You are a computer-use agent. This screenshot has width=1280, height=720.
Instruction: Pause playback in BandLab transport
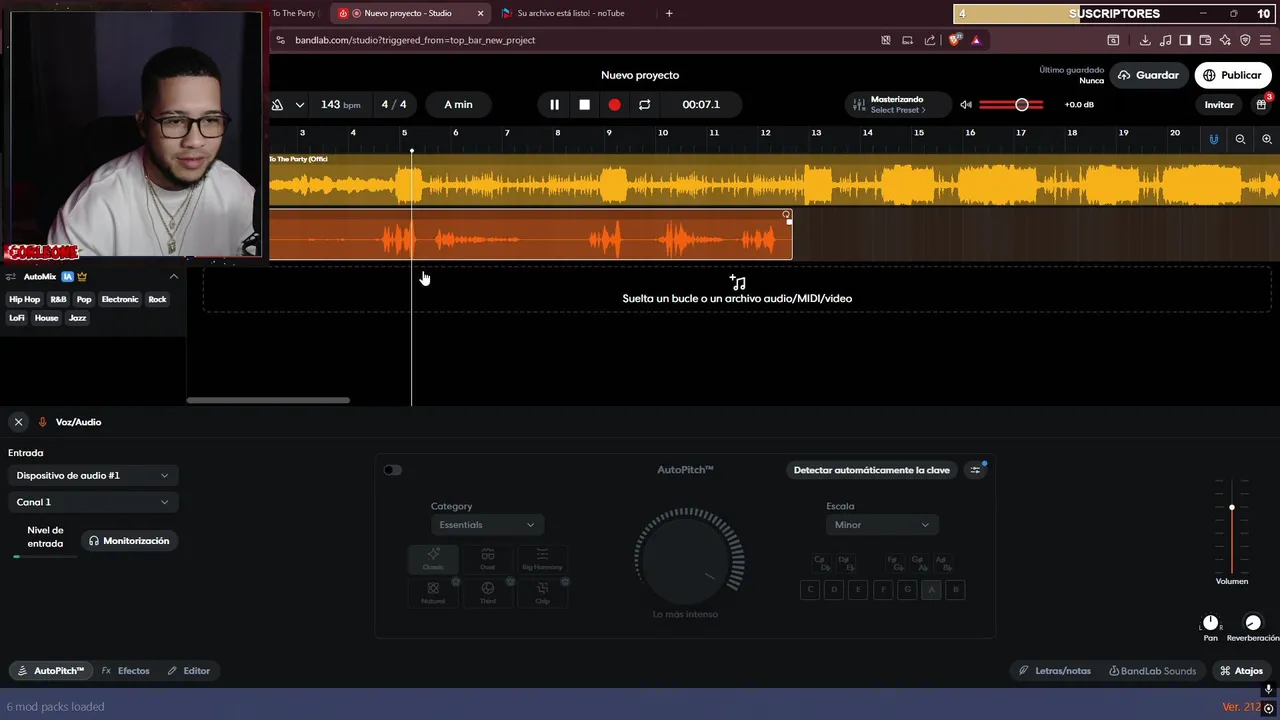554,104
